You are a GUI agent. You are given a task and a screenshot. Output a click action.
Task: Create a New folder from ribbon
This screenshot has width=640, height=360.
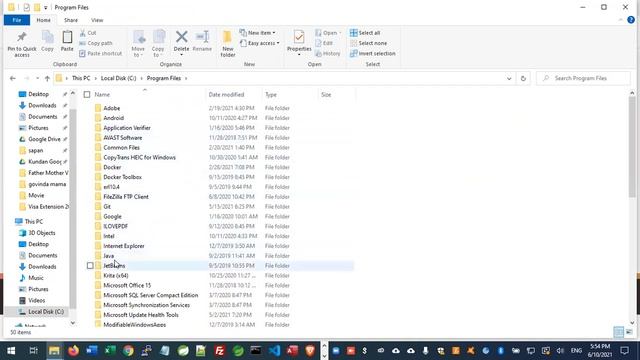pyautogui.click(x=227, y=44)
